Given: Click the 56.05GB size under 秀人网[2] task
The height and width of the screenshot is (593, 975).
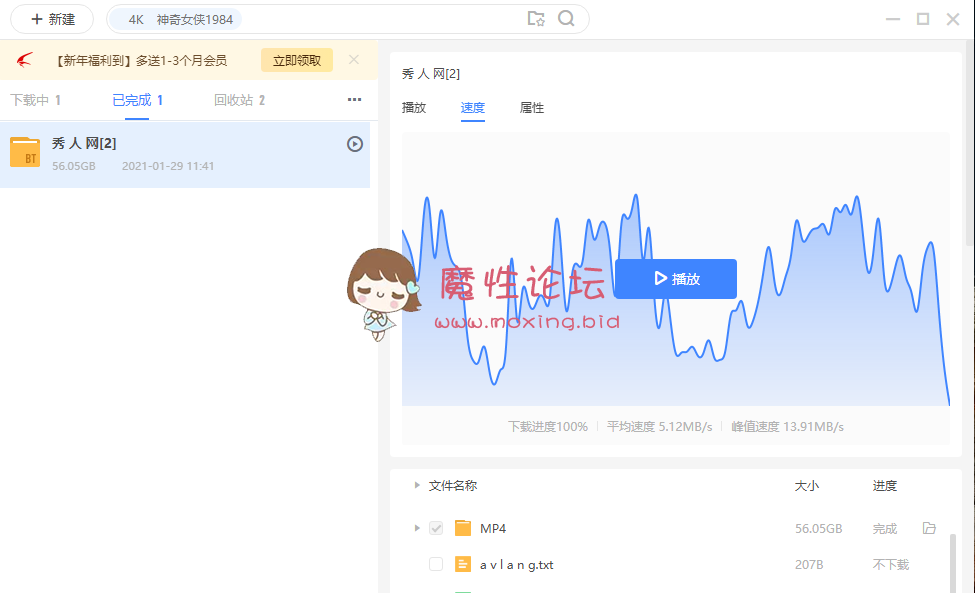Looking at the screenshot, I should 74,166.
